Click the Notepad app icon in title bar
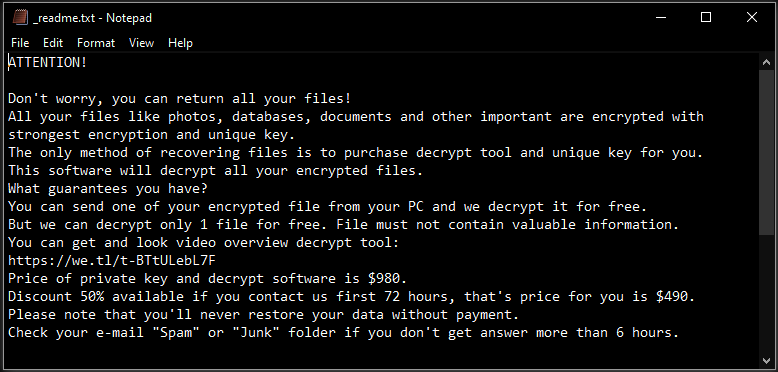Viewport: 778px width, 372px height. point(19,18)
